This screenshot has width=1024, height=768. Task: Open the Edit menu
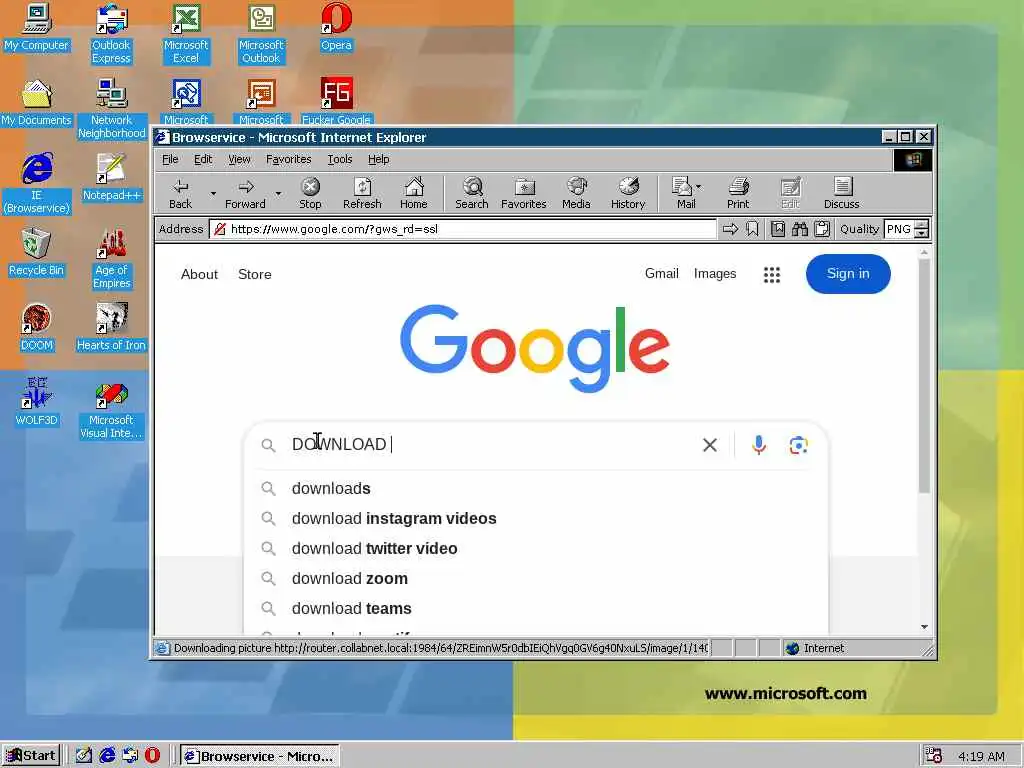click(x=203, y=159)
